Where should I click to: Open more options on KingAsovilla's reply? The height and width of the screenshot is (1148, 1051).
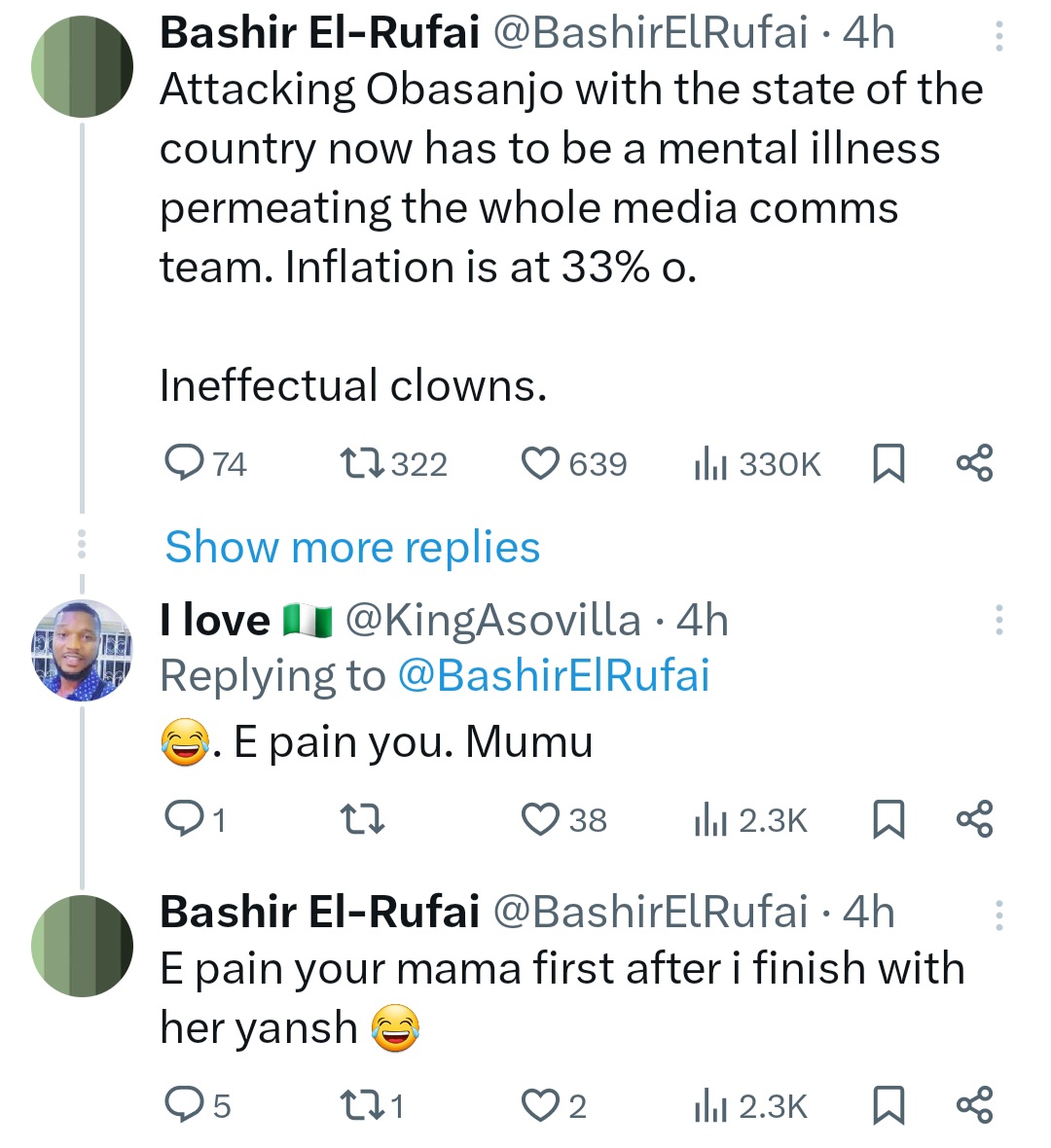tap(998, 620)
